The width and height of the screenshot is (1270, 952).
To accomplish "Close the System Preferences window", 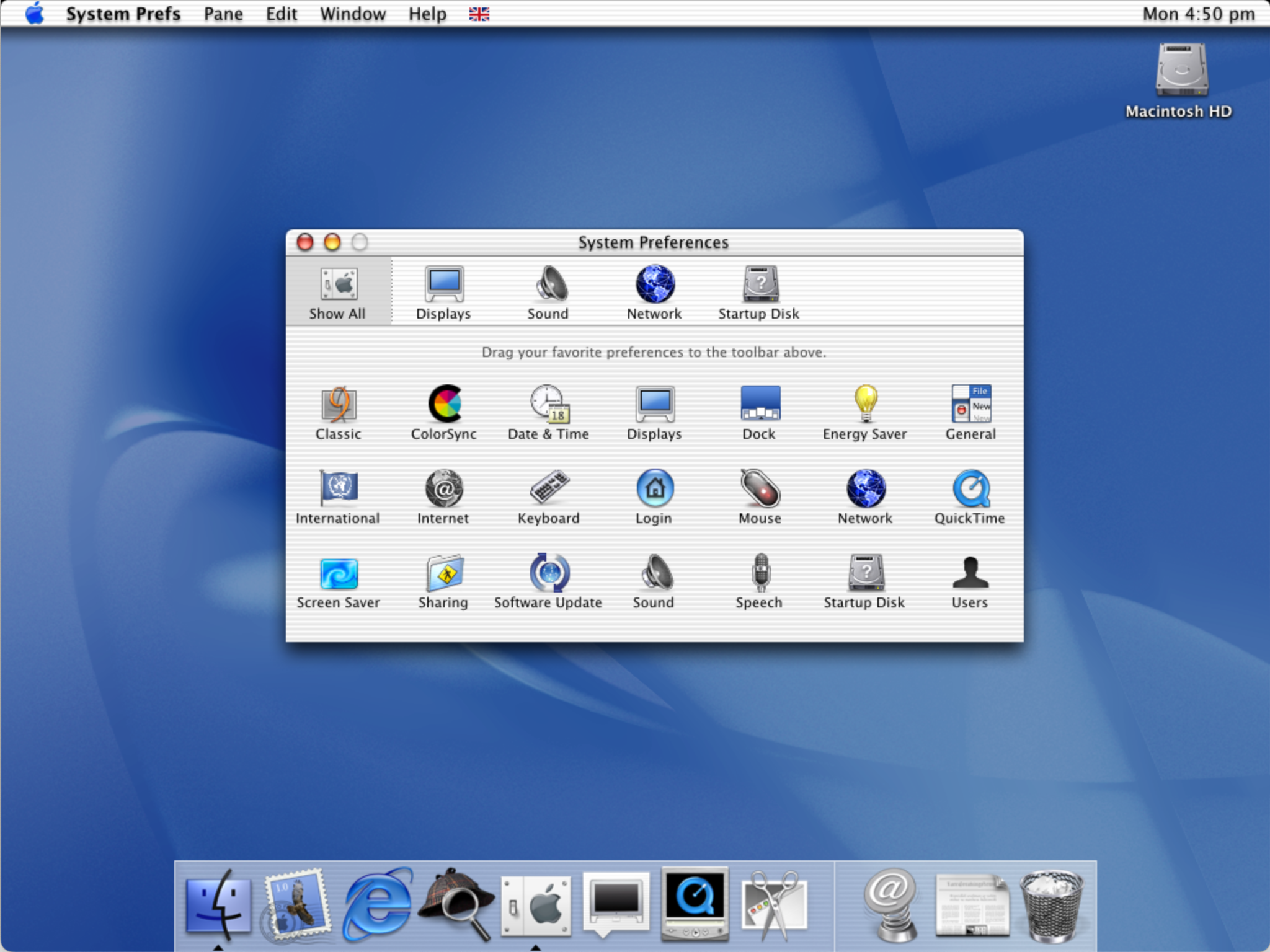I will click(304, 242).
